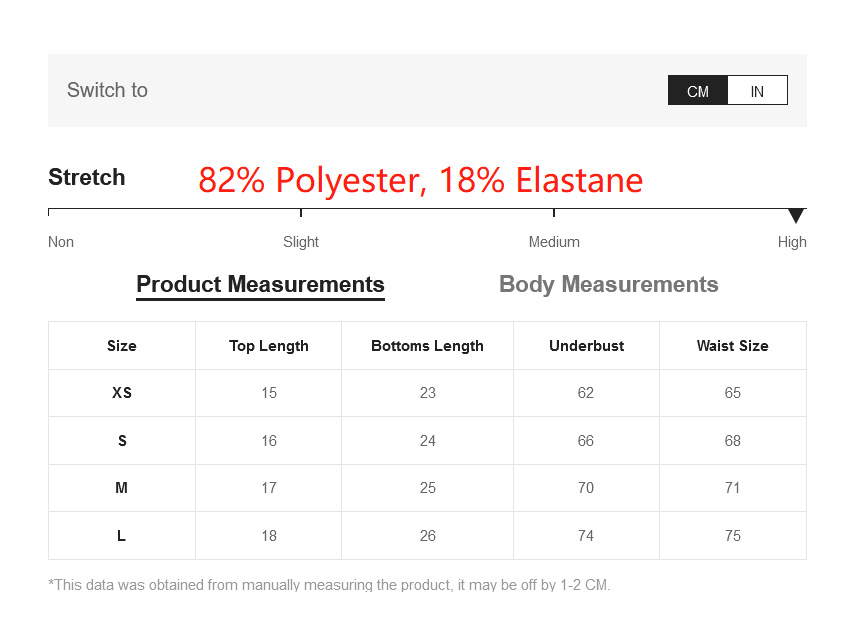Open the Body Measurements tab
This screenshot has width=854, height=624.
tap(608, 285)
